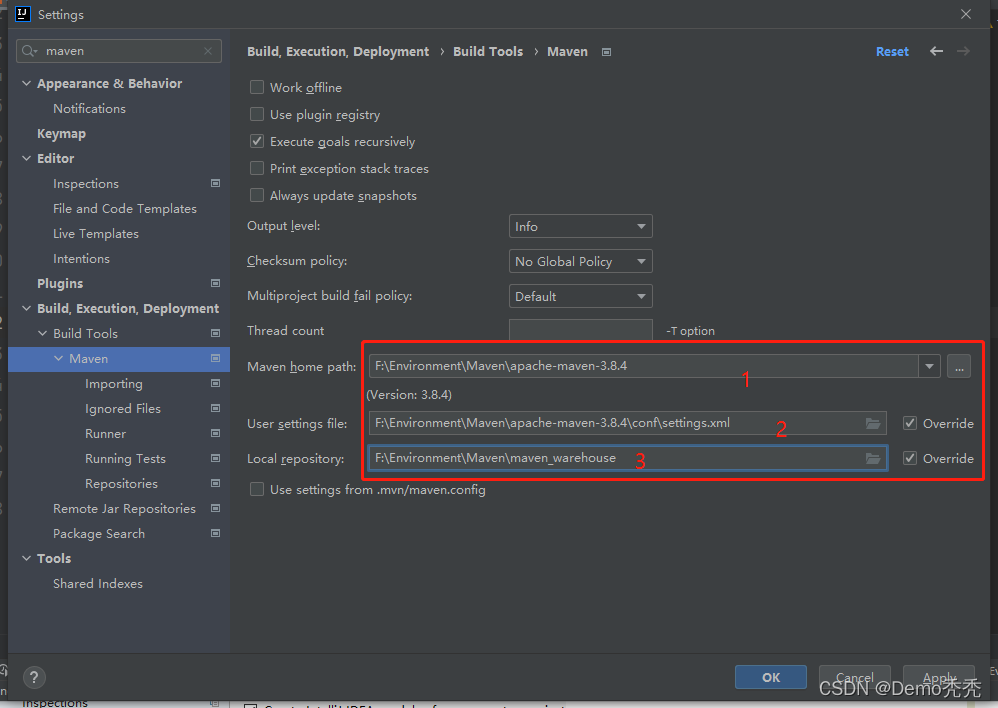This screenshot has width=998, height=708.
Task: Click the project icon next to Importing
Action: [216, 383]
